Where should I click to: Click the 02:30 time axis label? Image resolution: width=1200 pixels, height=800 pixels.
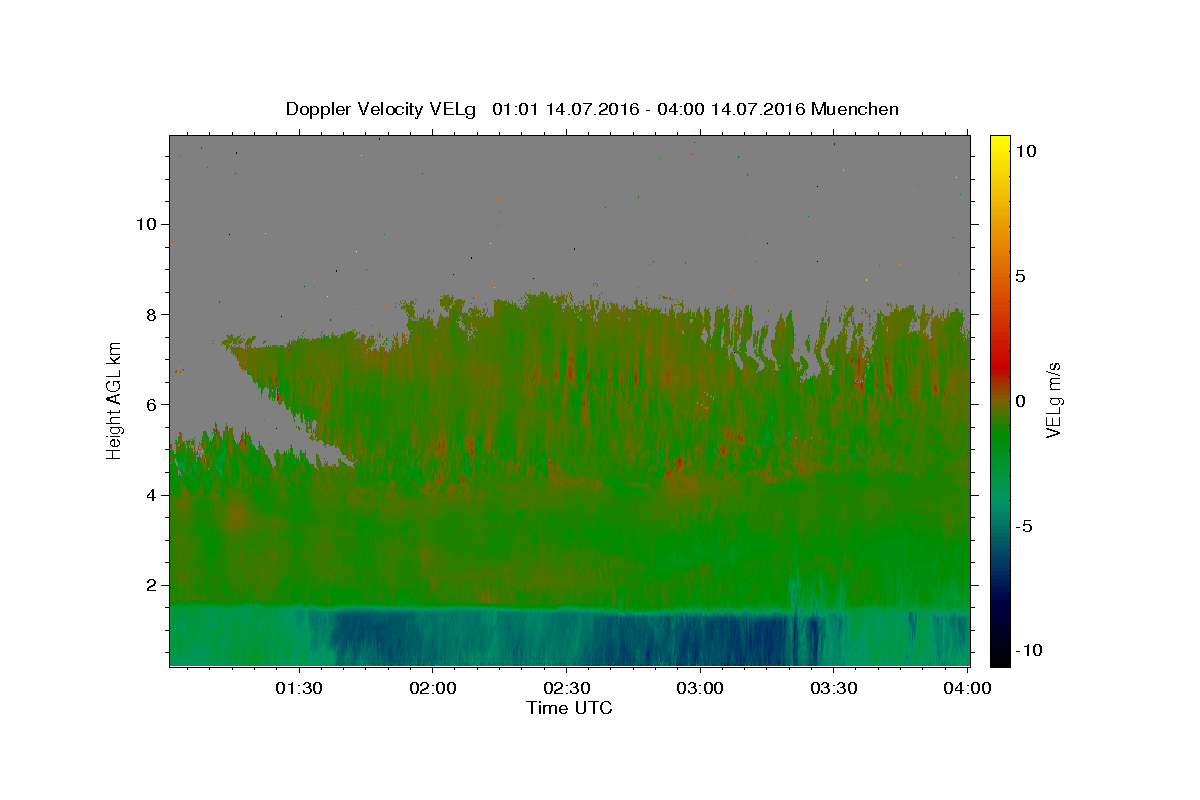pos(567,689)
